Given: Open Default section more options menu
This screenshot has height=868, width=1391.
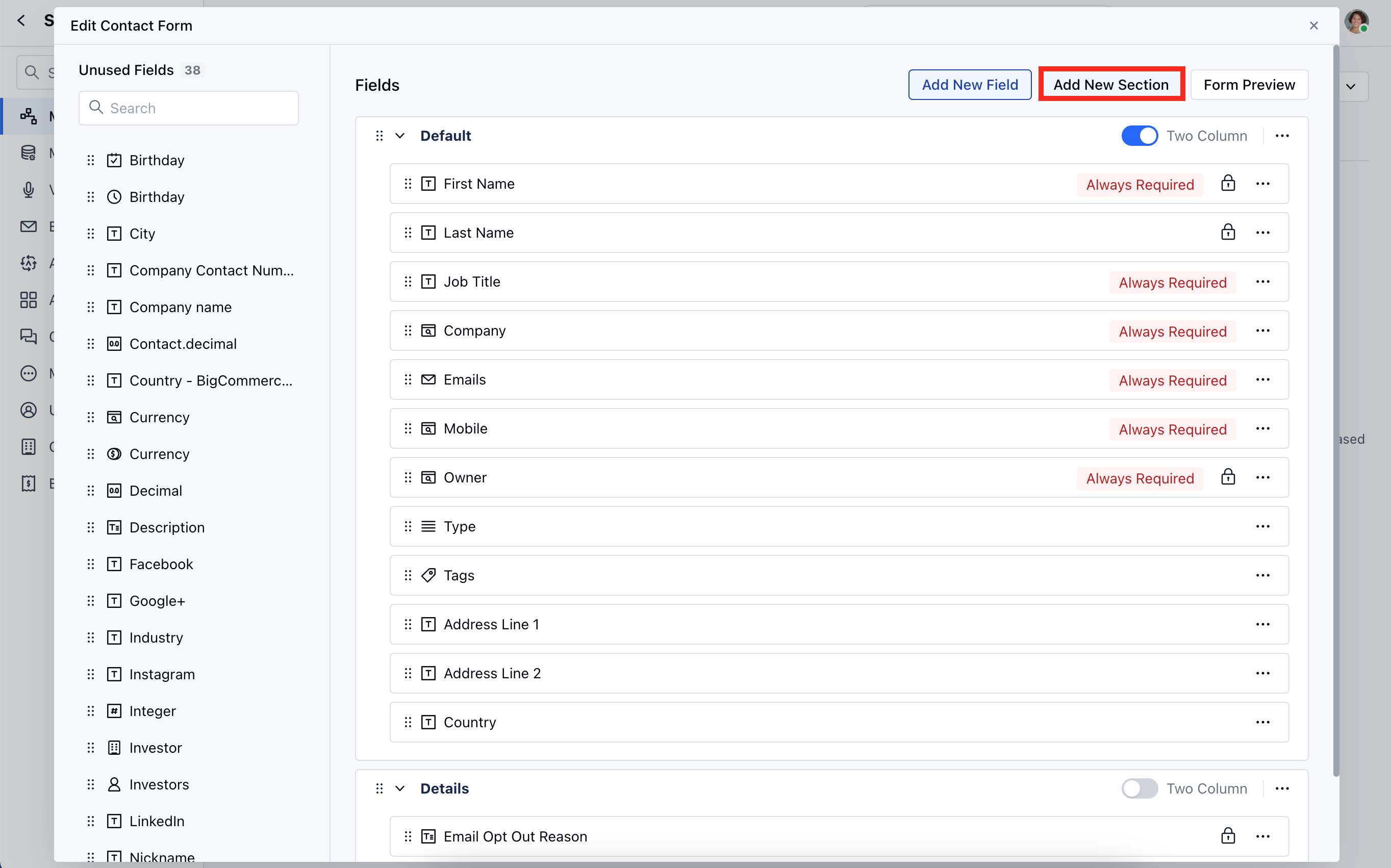Looking at the screenshot, I should click(1282, 136).
